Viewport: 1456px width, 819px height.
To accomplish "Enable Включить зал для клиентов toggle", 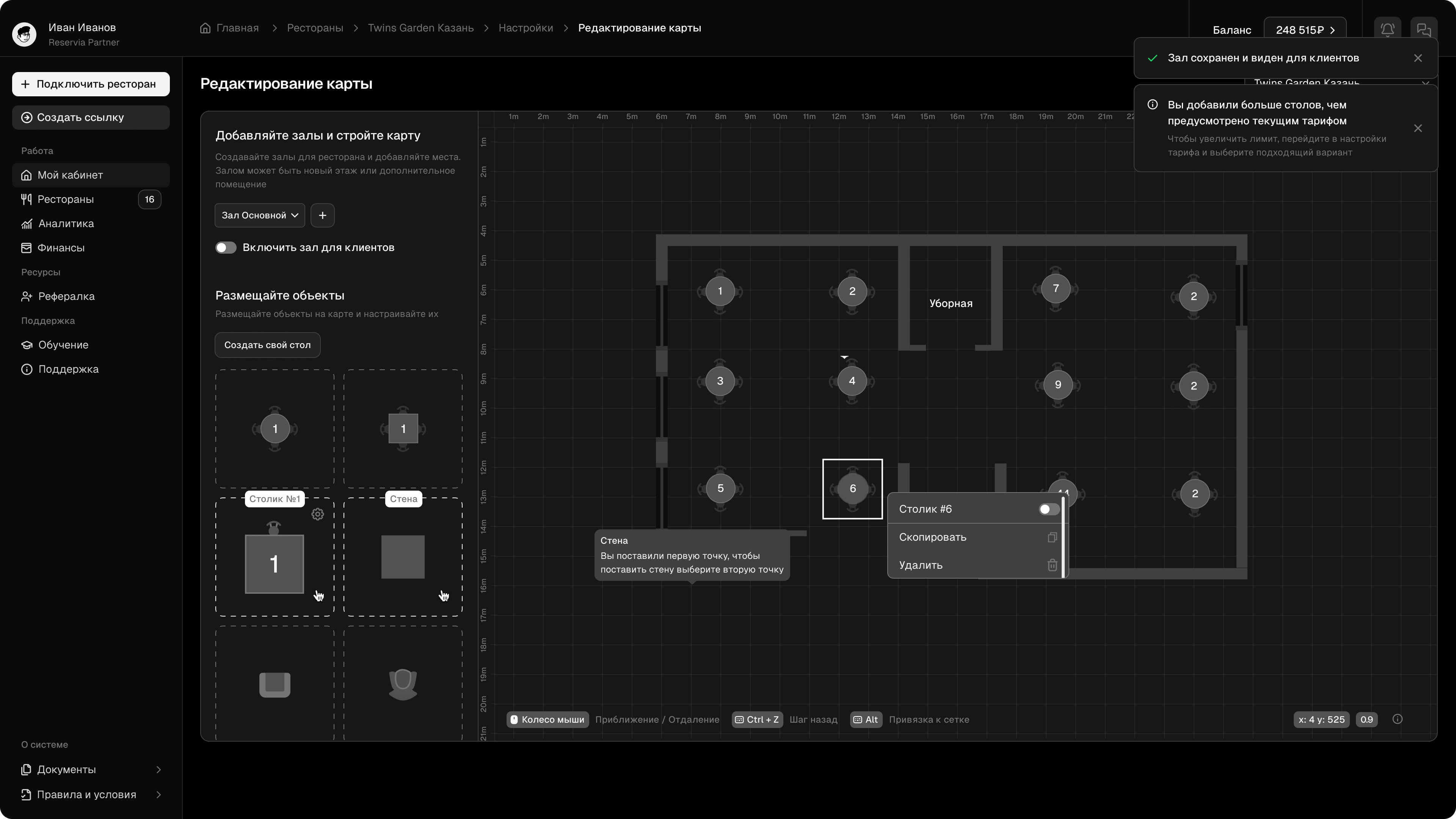I will tap(226, 247).
